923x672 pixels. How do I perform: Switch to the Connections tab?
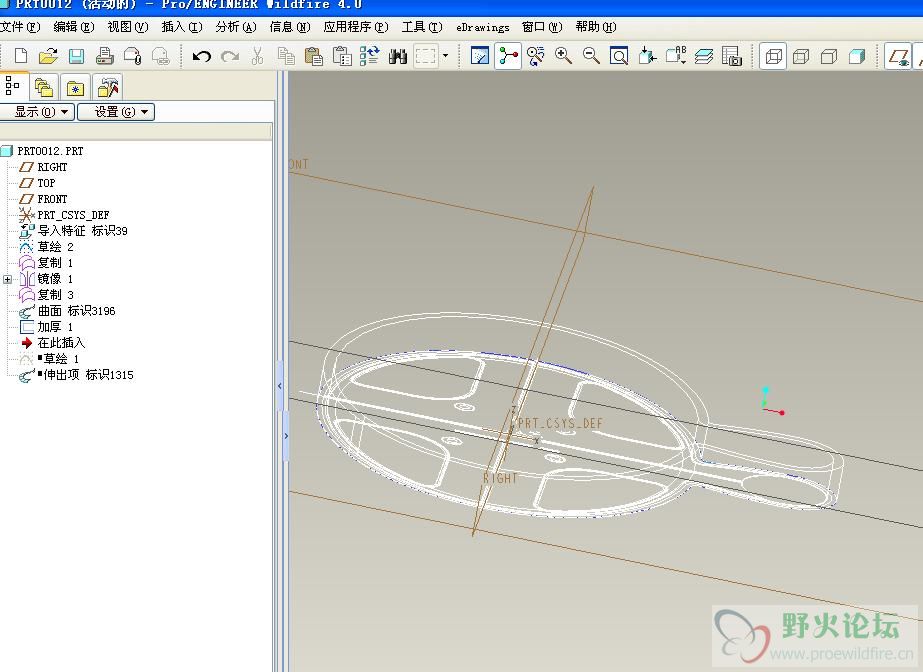(108, 88)
